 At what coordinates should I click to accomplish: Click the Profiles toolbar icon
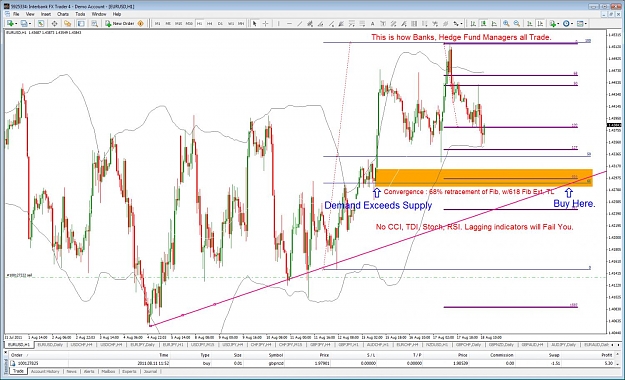point(24,24)
